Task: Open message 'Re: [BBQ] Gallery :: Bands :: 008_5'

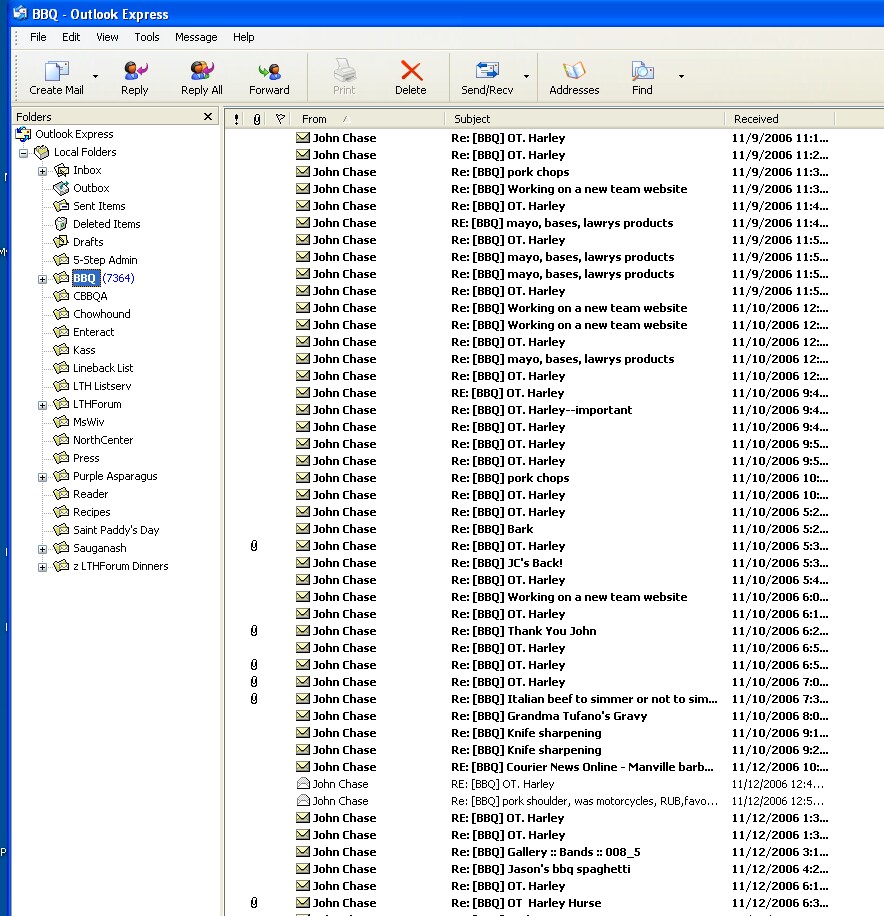Action: point(546,852)
